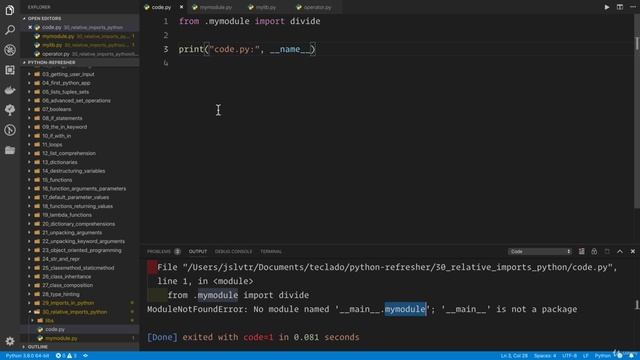The width and height of the screenshot is (640, 360).
Task: Select mylib.py in Open Editors
Action: 80,45
